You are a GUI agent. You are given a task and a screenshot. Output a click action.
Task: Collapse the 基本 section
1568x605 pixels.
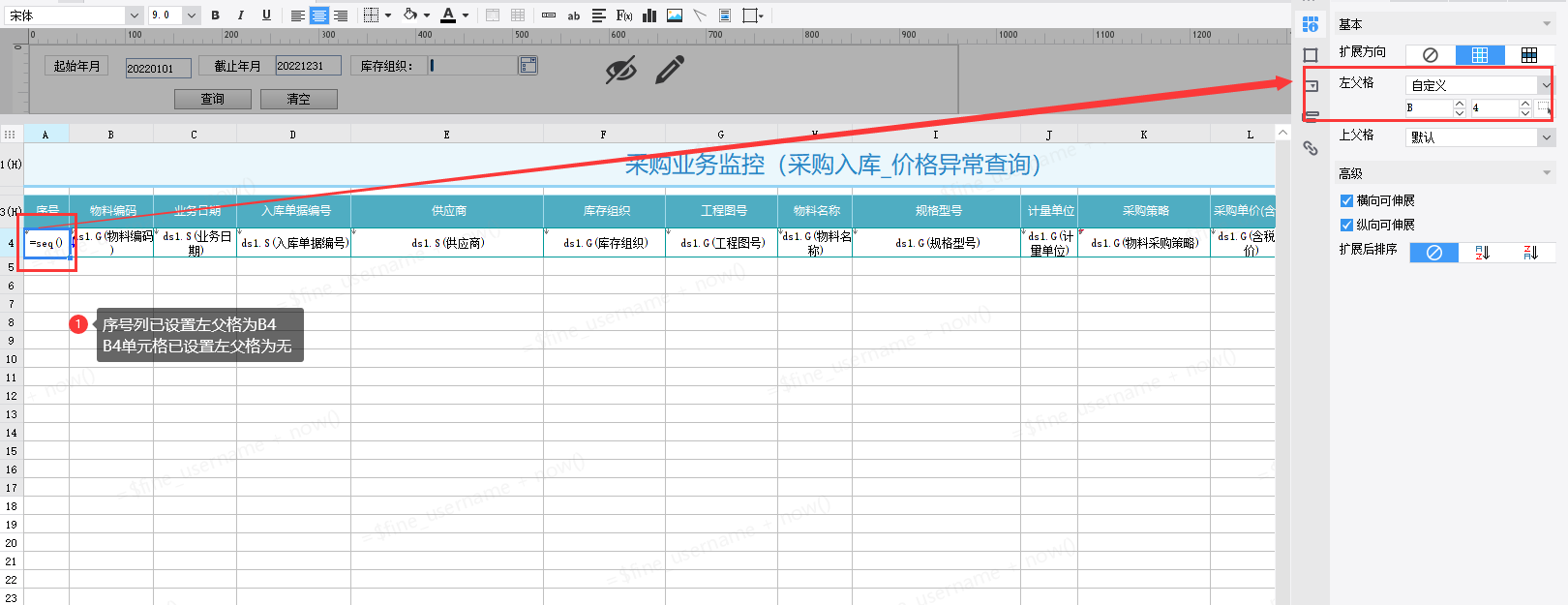pyautogui.click(x=1547, y=24)
